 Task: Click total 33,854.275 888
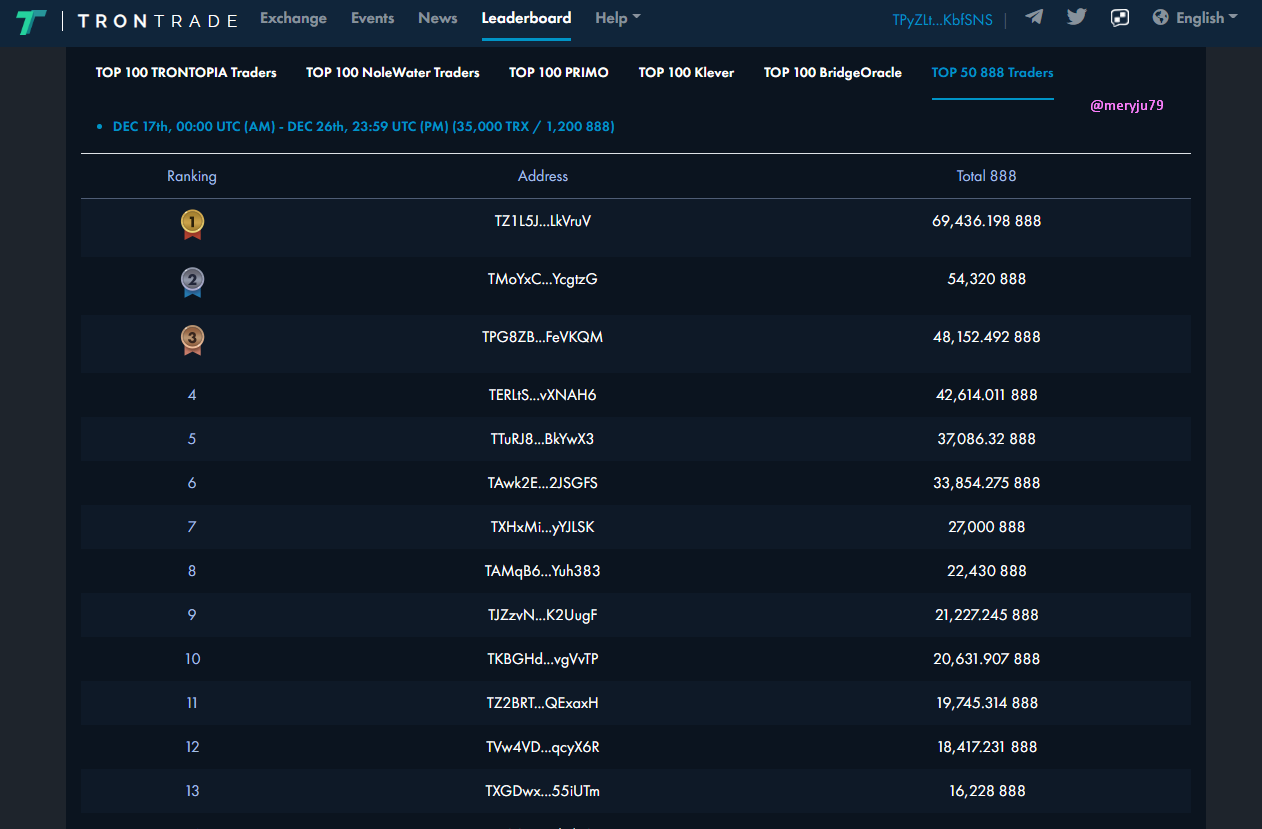(987, 483)
